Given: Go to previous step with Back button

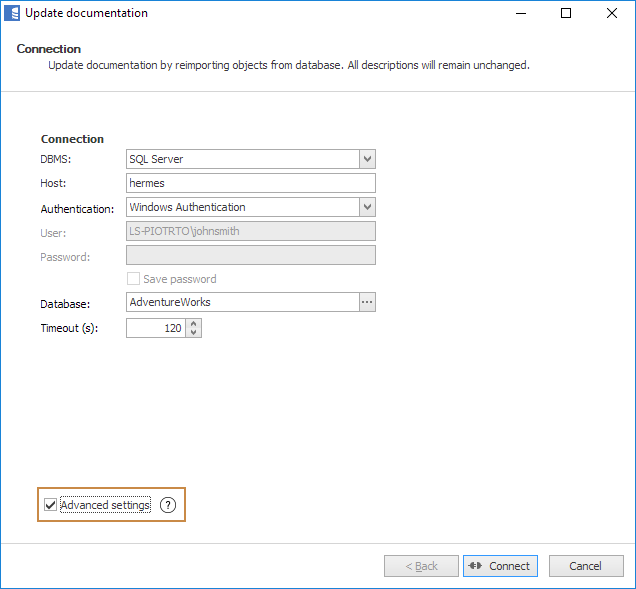Looking at the screenshot, I should click(421, 566).
